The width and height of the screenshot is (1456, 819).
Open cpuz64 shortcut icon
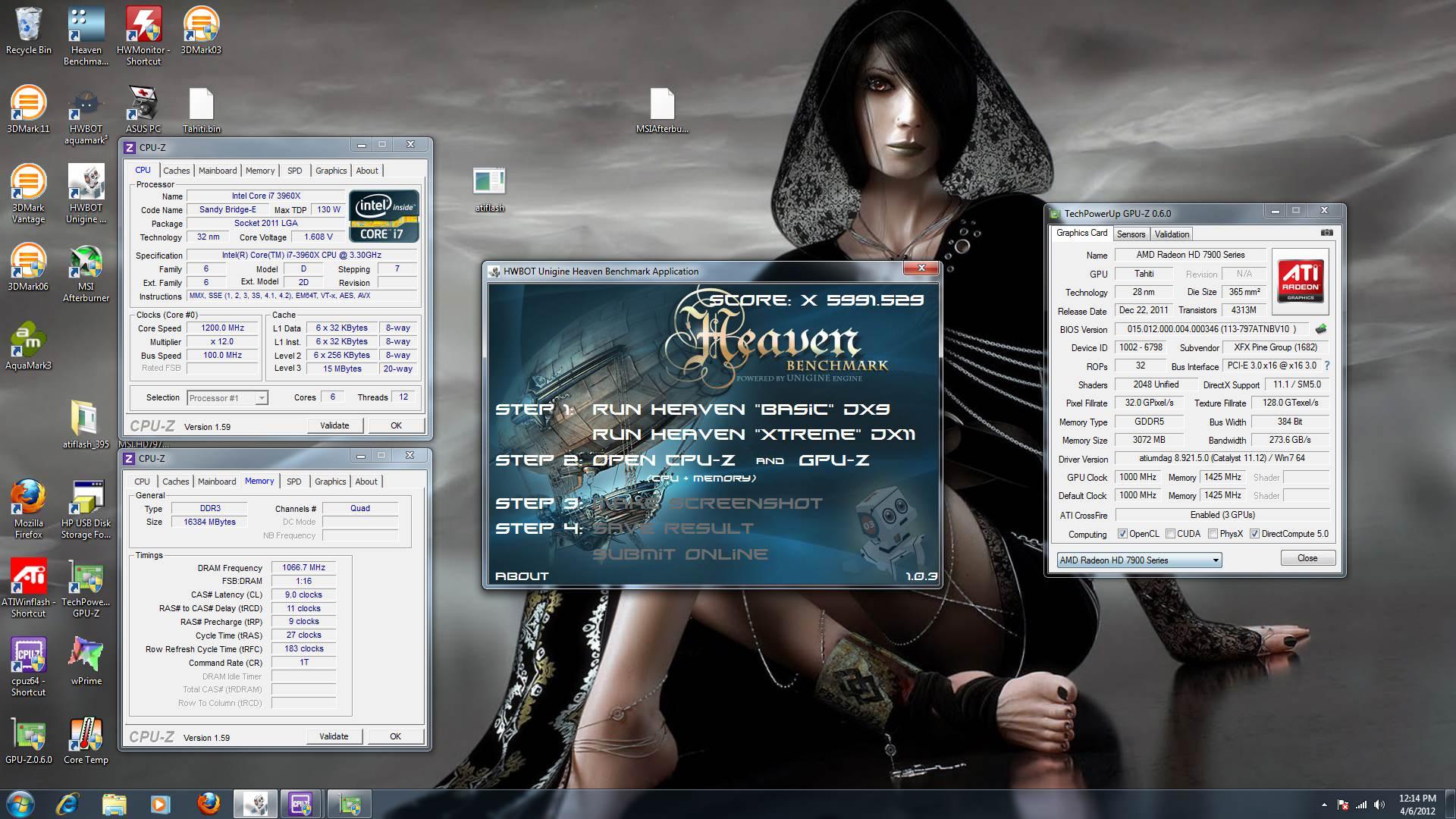coord(29,667)
